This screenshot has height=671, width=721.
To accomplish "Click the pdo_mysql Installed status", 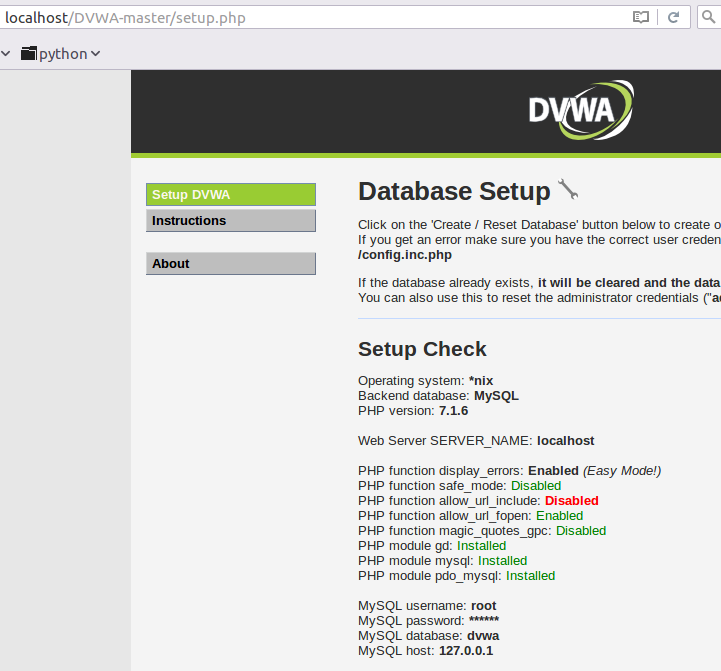I will 530,576.
